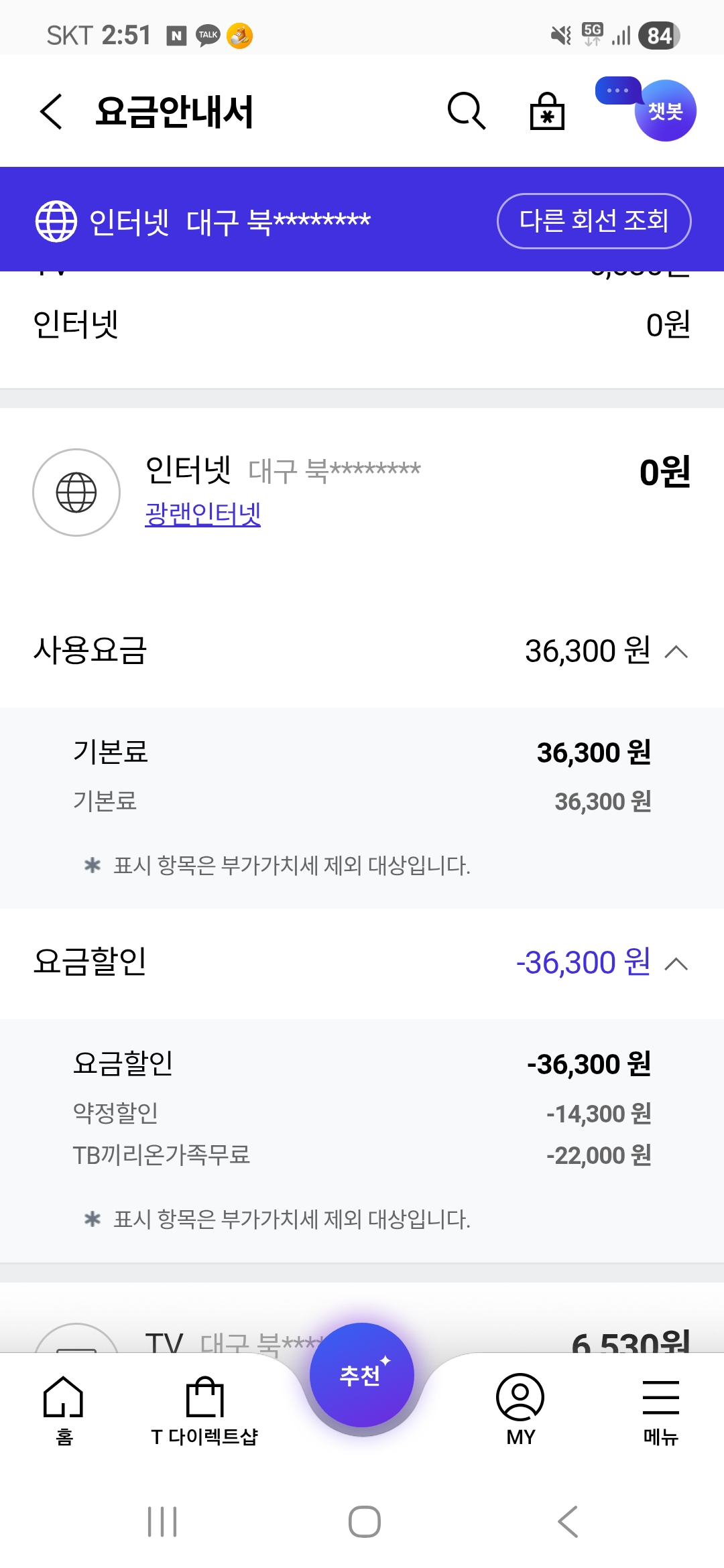Tap the circled globe icon beside 인터넷
The image size is (724, 1568).
pos(76,493)
